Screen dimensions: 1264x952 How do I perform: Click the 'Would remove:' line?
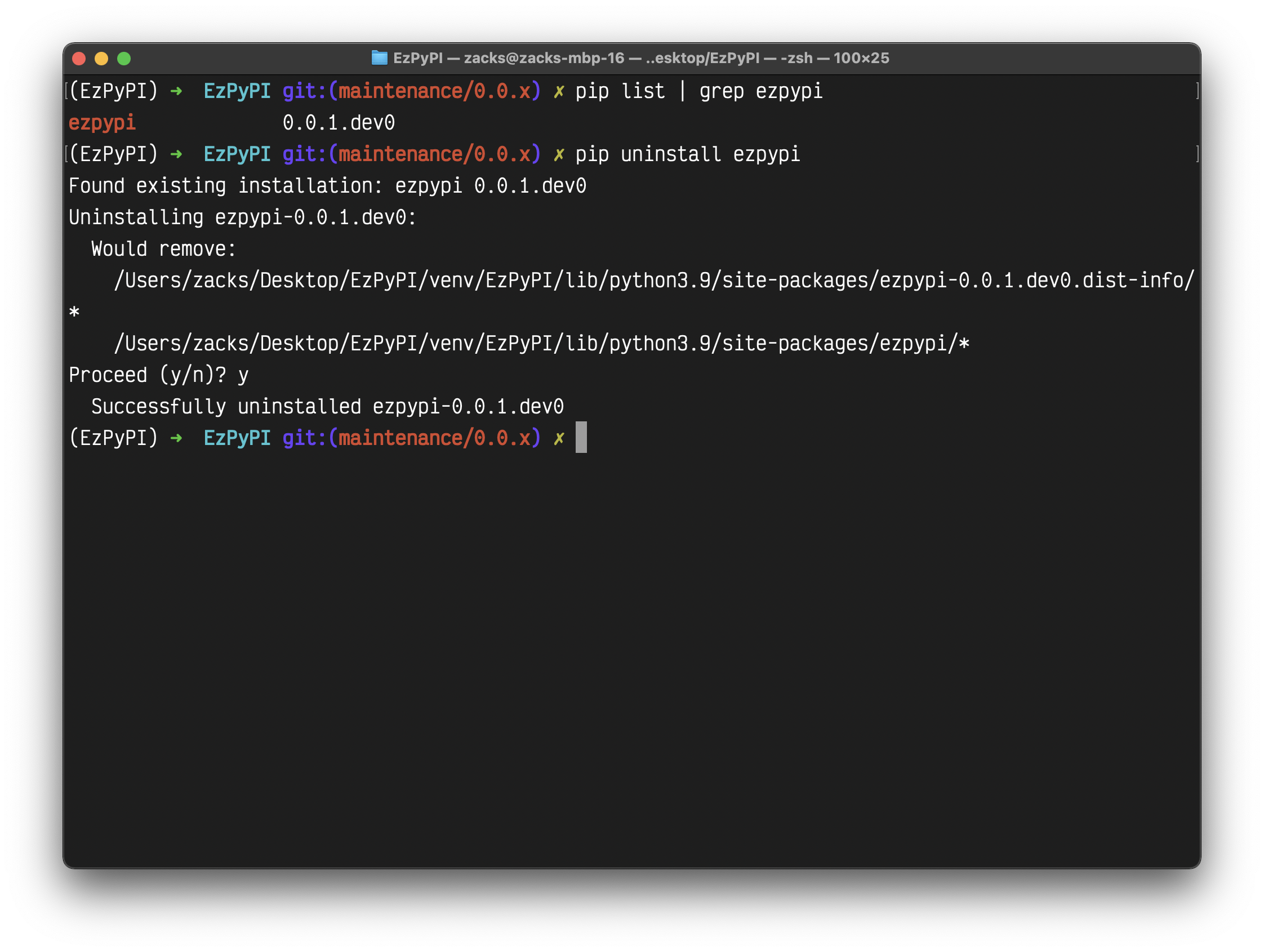point(163,248)
